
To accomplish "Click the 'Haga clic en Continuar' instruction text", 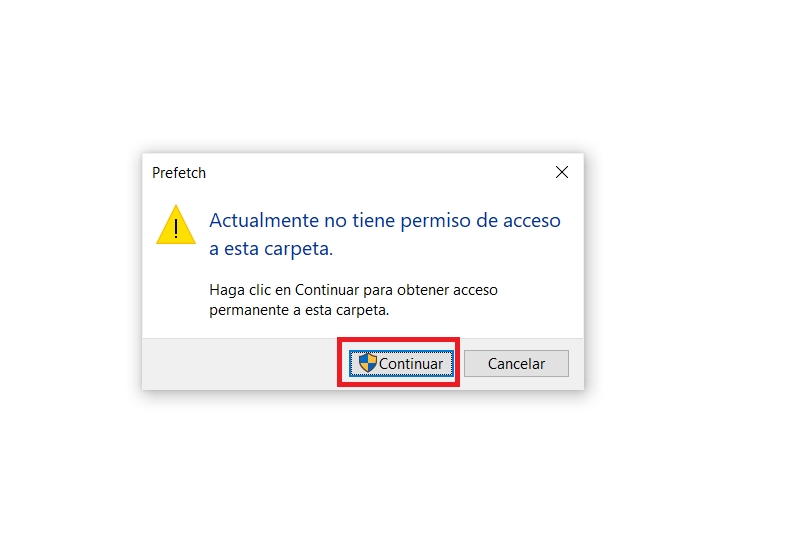I will (353, 300).
